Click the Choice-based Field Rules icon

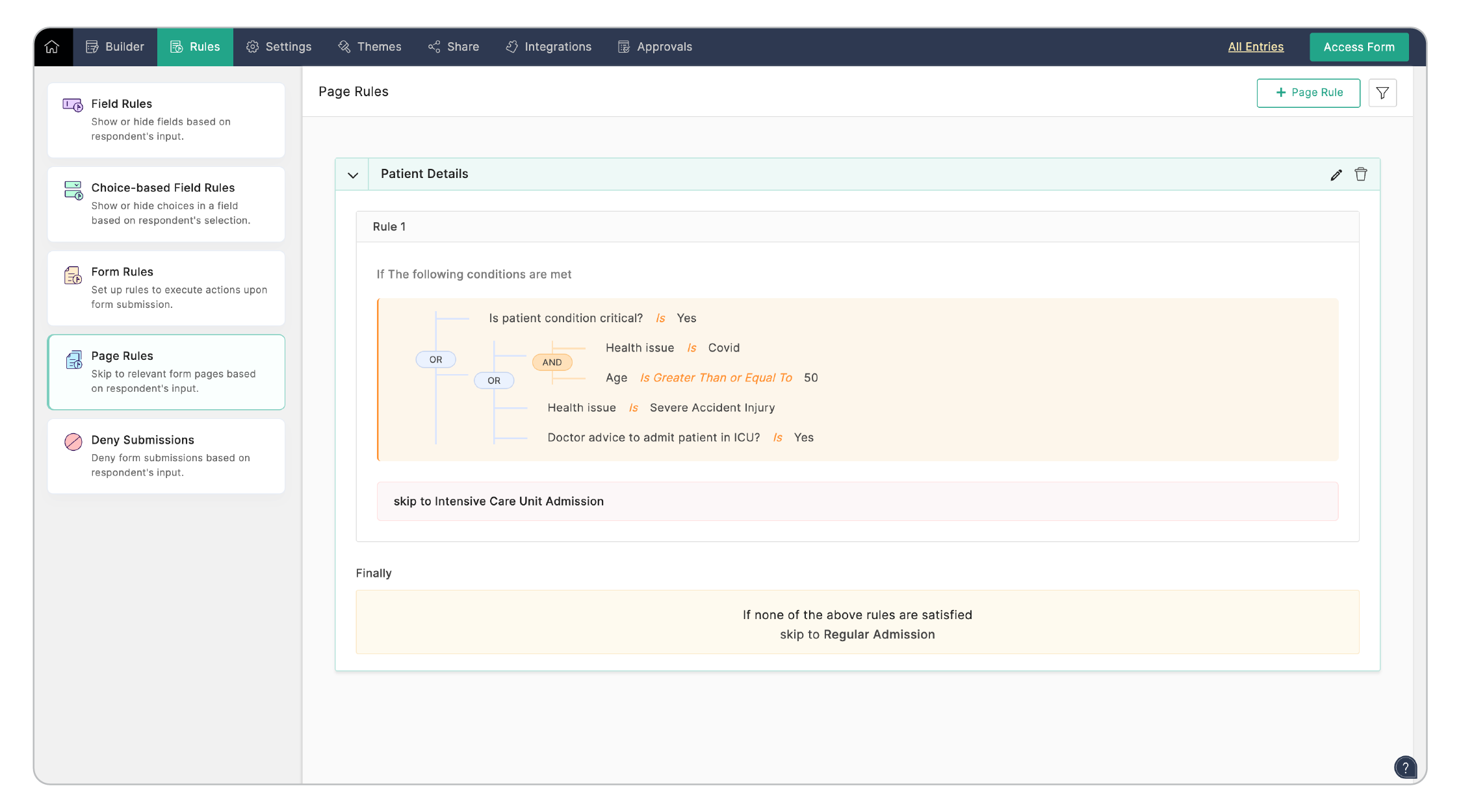pyautogui.click(x=73, y=190)
